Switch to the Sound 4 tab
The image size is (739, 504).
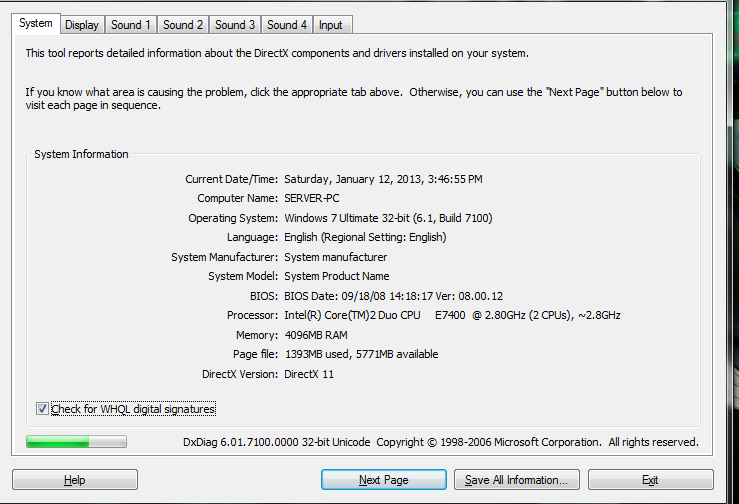tap(287, 25)
